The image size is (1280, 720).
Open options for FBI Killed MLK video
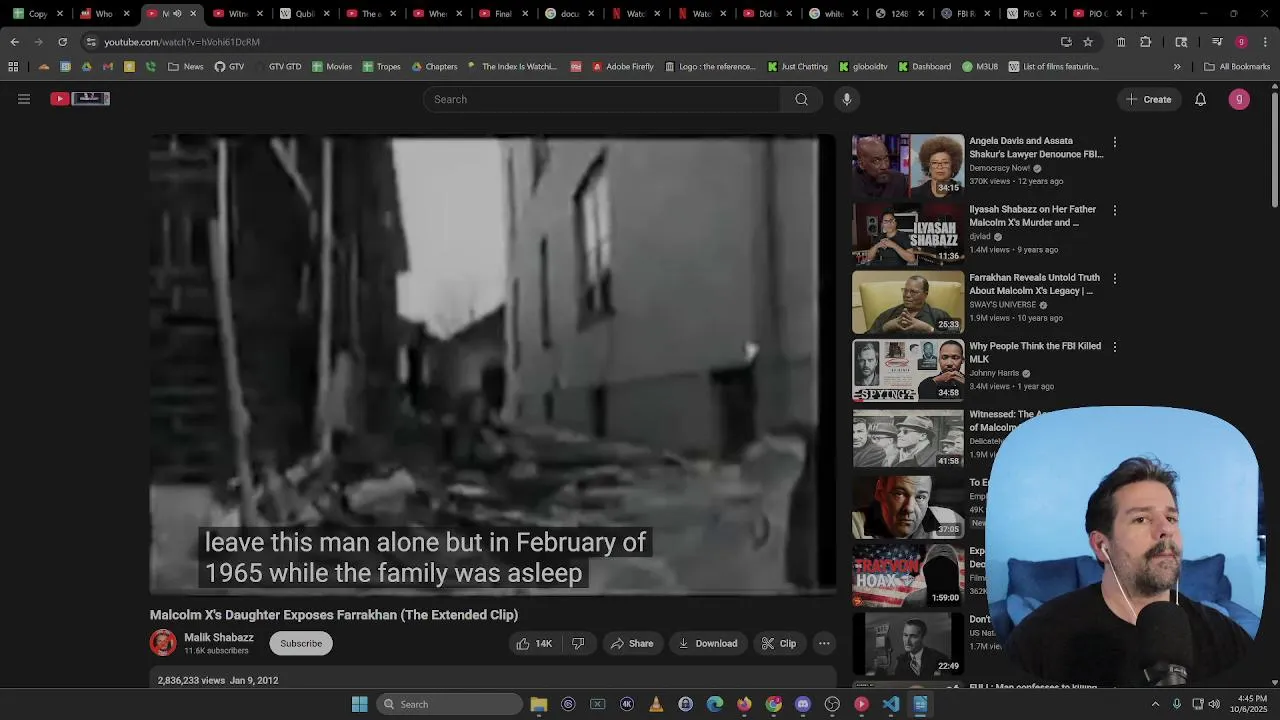1115,347
